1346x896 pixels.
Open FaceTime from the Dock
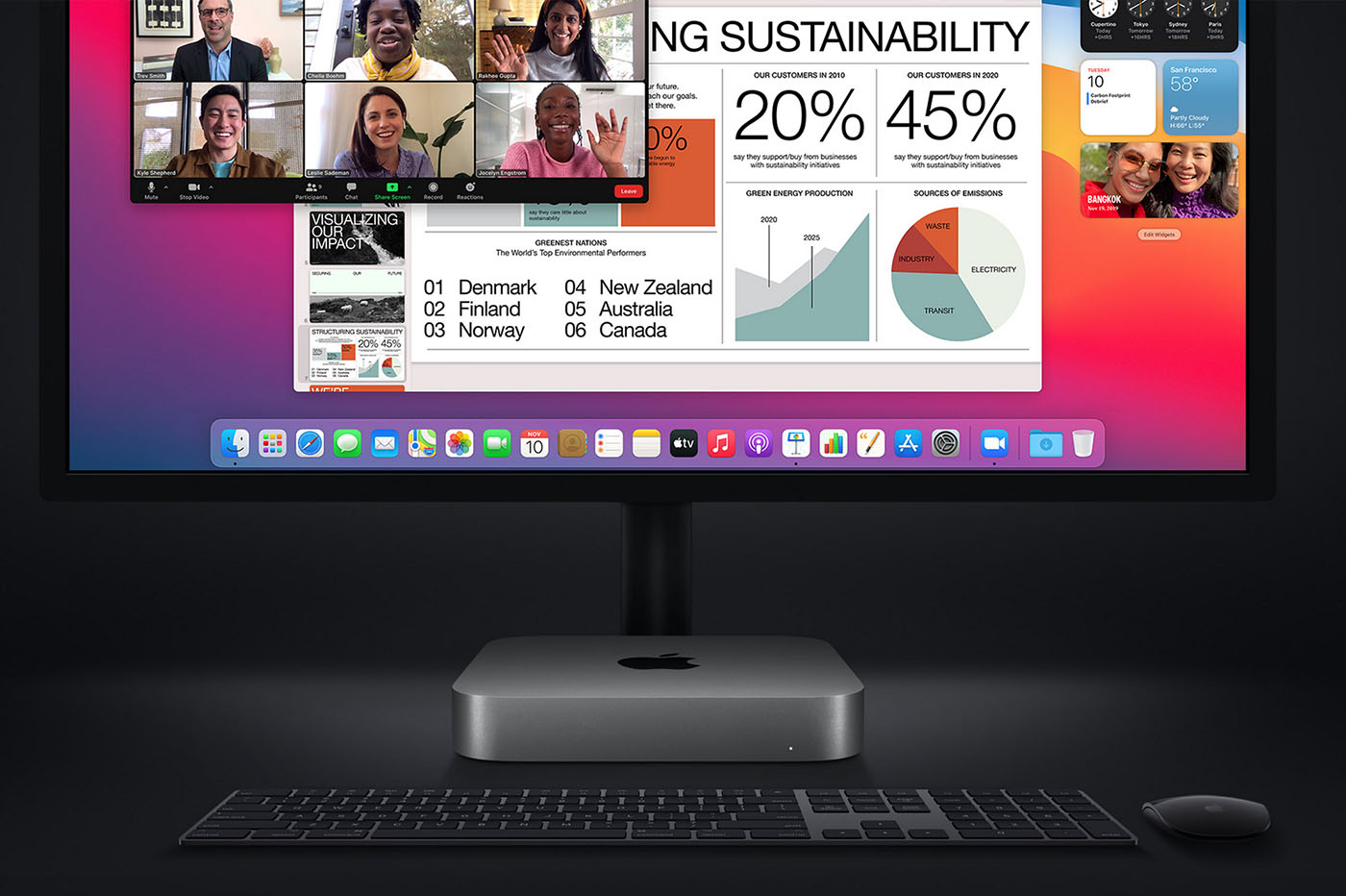click(497, 443)
